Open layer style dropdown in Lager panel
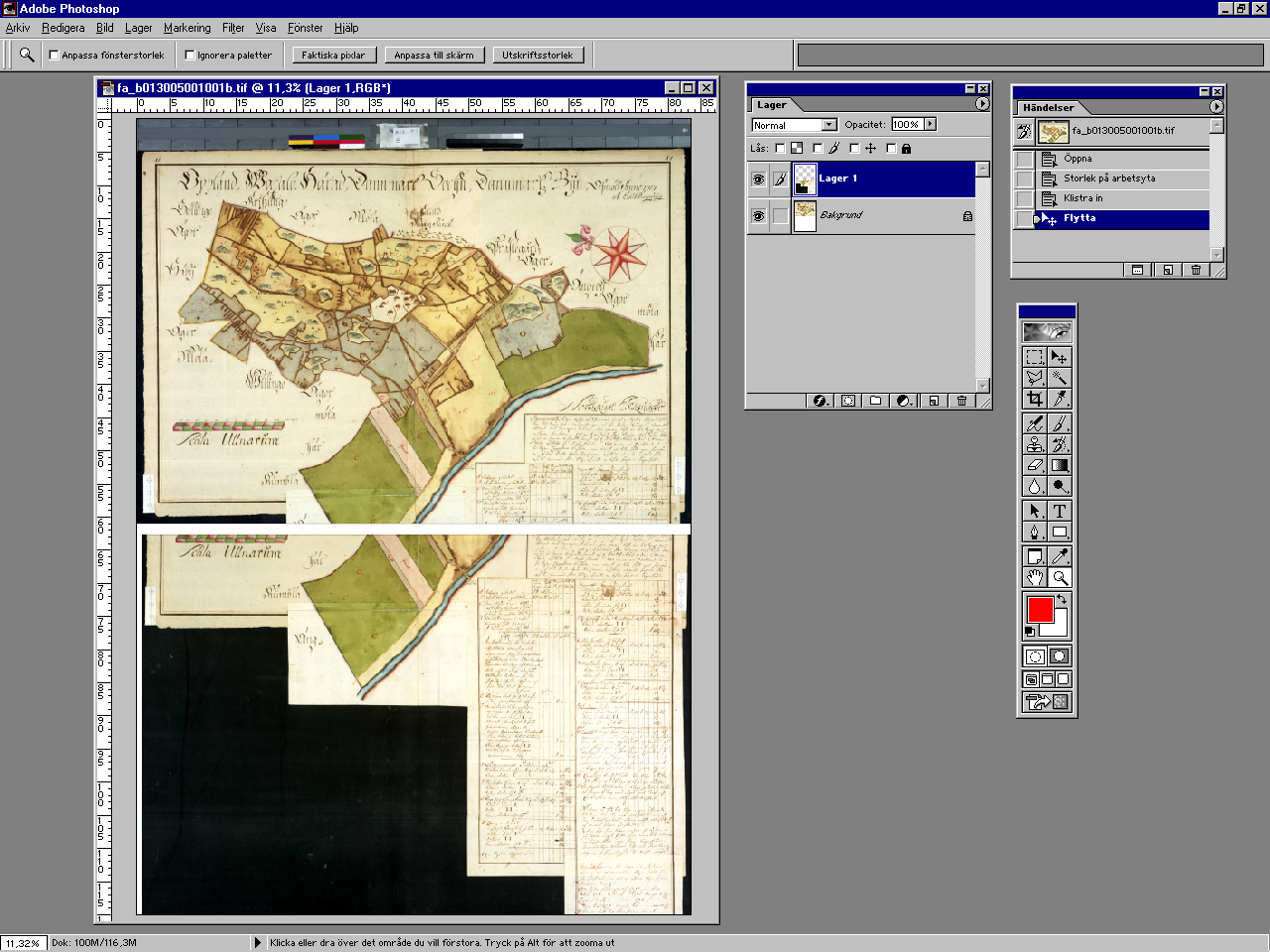 [x=821, y=401]
